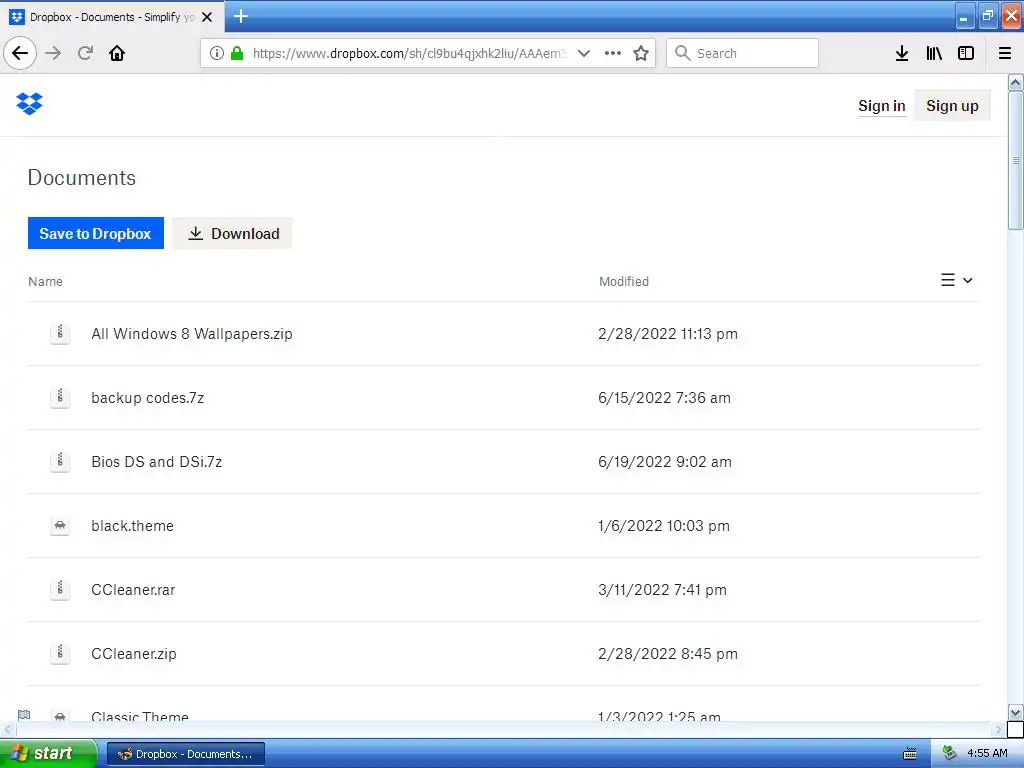Open the page actions three-dot menu
The height and width of the screenshot is (768, 1024).
(x=613, y=53)
